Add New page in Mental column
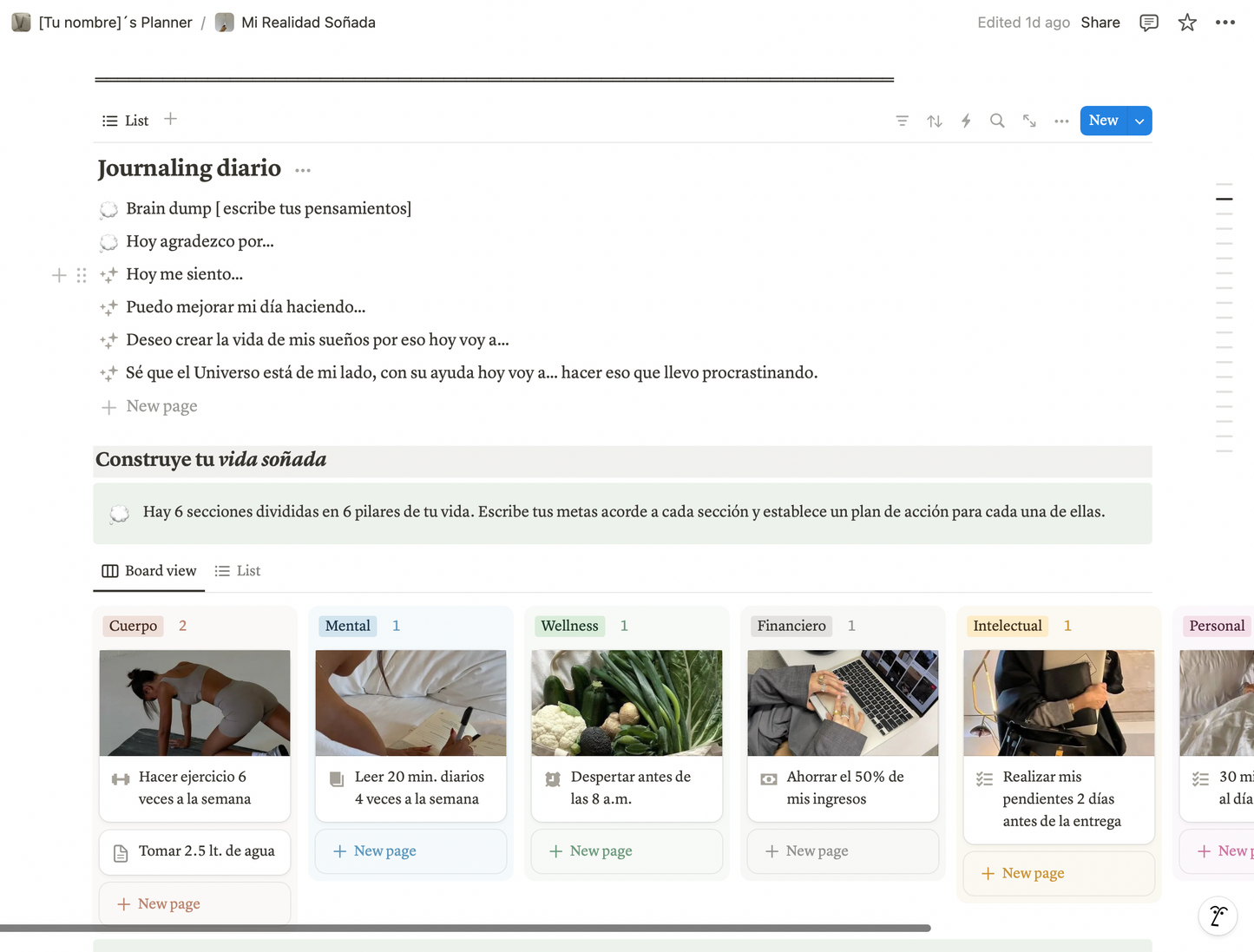Screen dimensions: 1254x952 [x=410, y=851]
